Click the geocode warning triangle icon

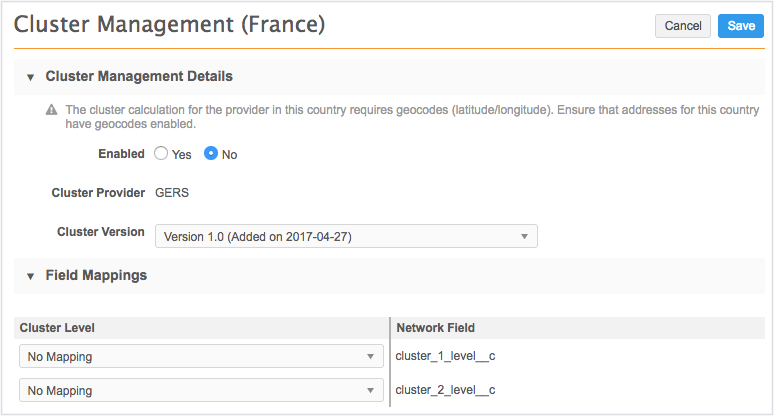pos(51,110)
